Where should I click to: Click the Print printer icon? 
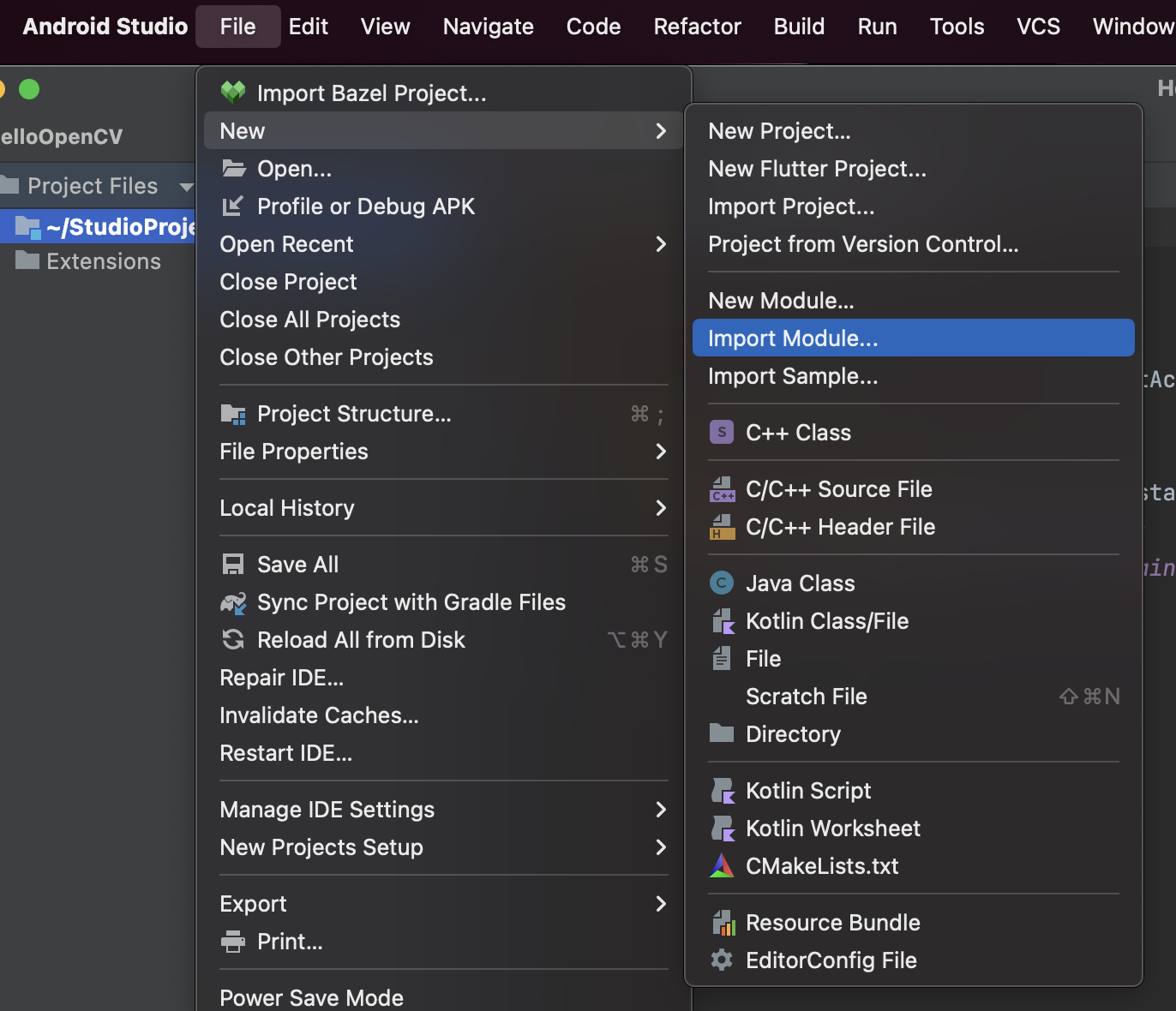tap(233, 942)
